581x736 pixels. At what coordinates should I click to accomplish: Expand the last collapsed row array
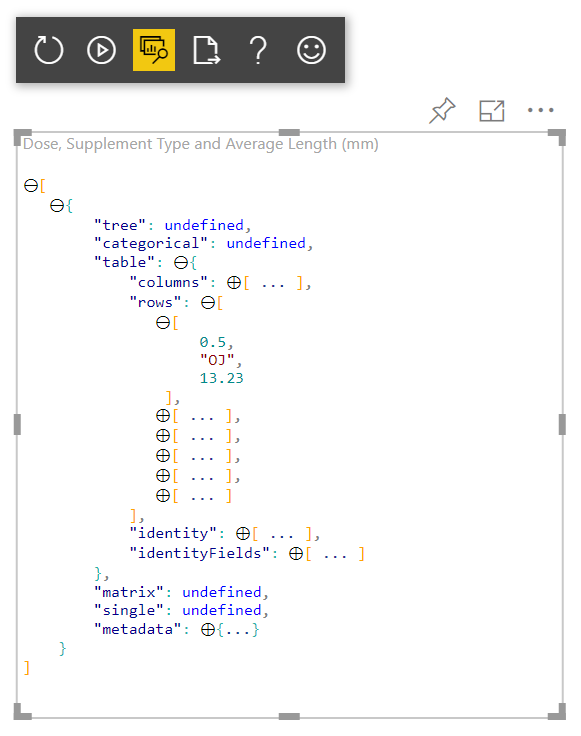(163, 496)
